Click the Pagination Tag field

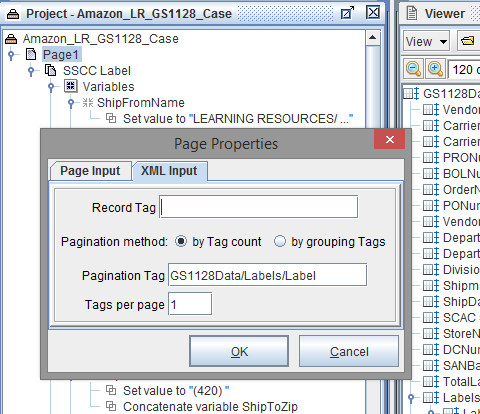268,275
